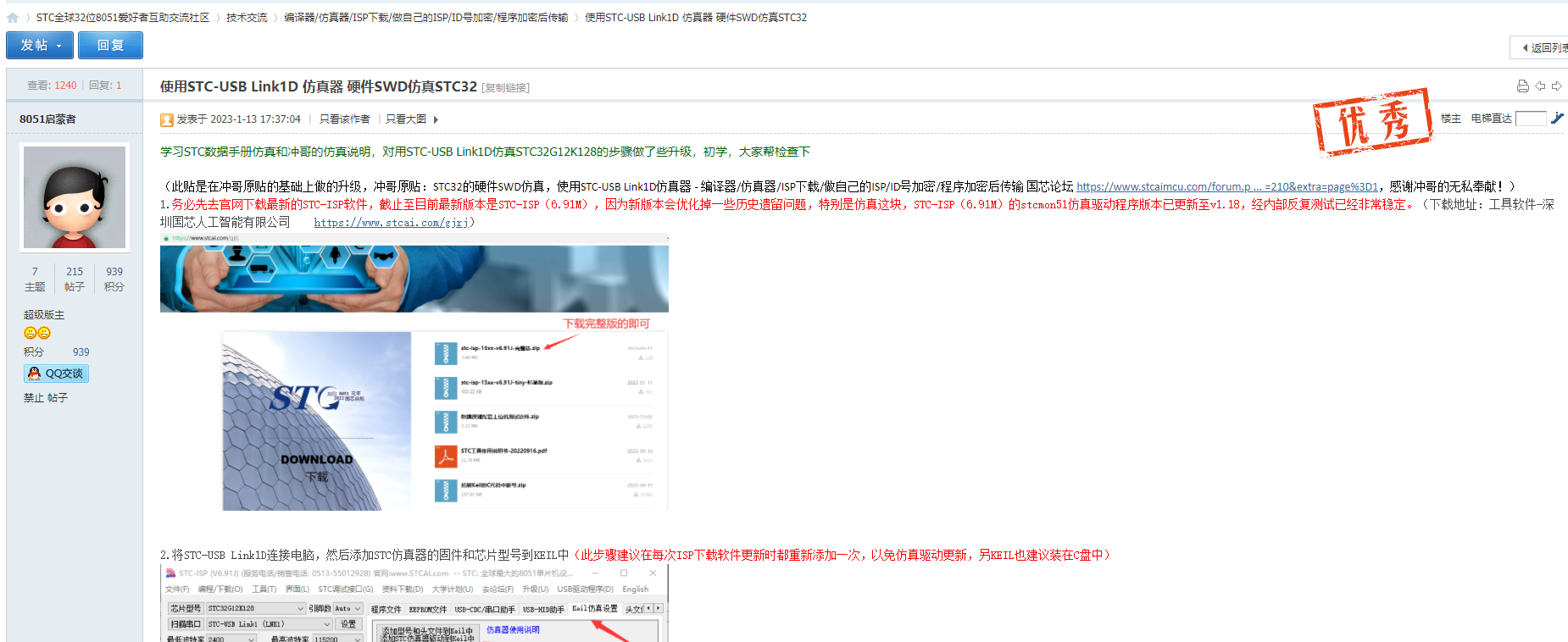Click the 楼主 floor label

pyautogui.click(x=1451, y=119)
